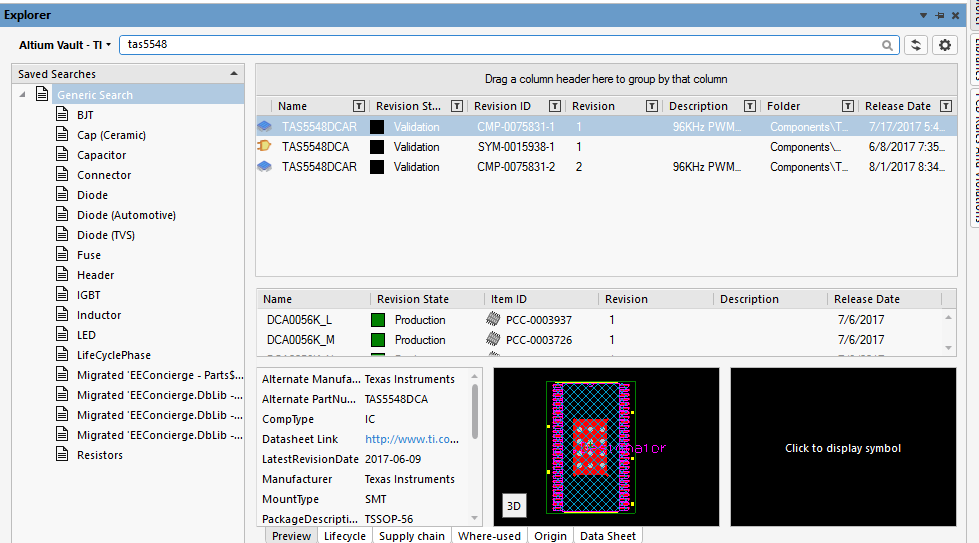Image resolution: width=979 pixels, height=543 pixels.
Task: Switch to the Lifecycle tab
Action: 345,536
